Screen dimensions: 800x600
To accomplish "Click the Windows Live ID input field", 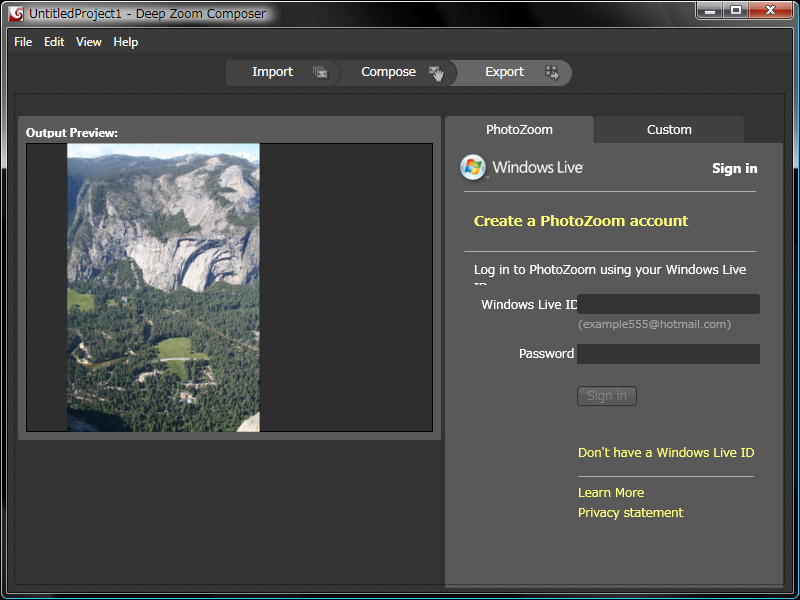I will (668, 304).
